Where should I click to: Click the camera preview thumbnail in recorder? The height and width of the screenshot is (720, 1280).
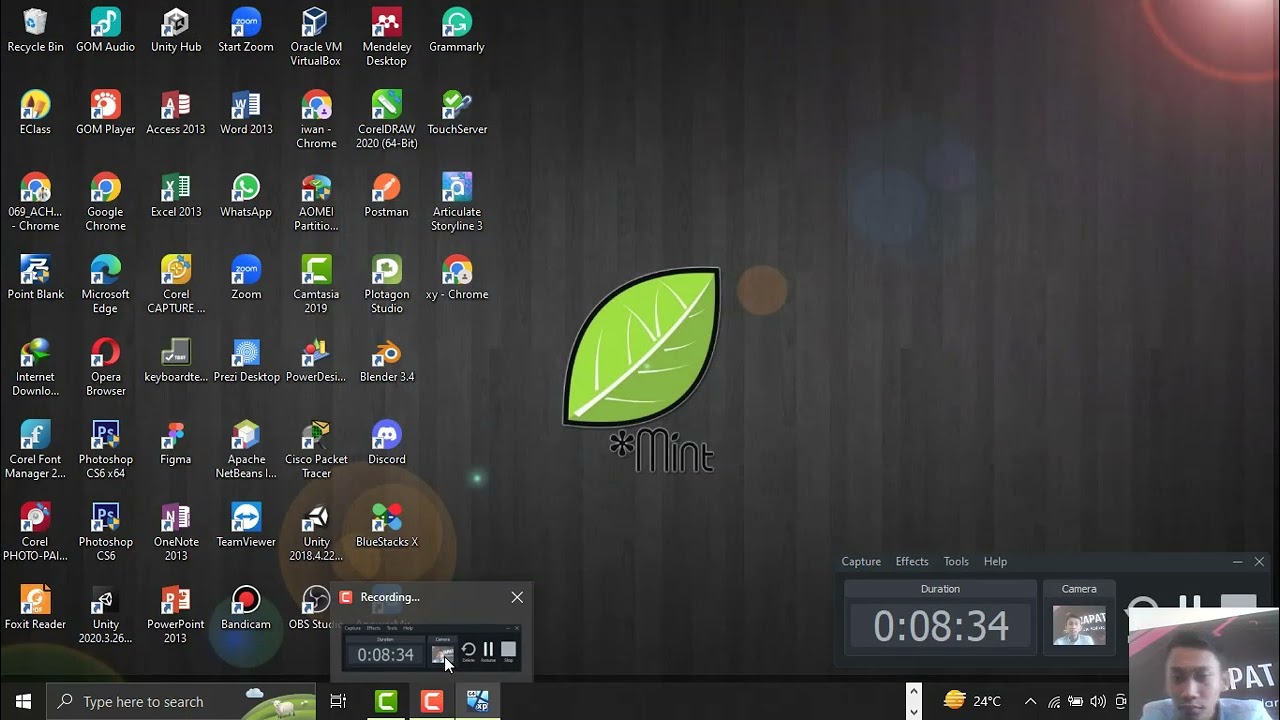coord(1079,626)
